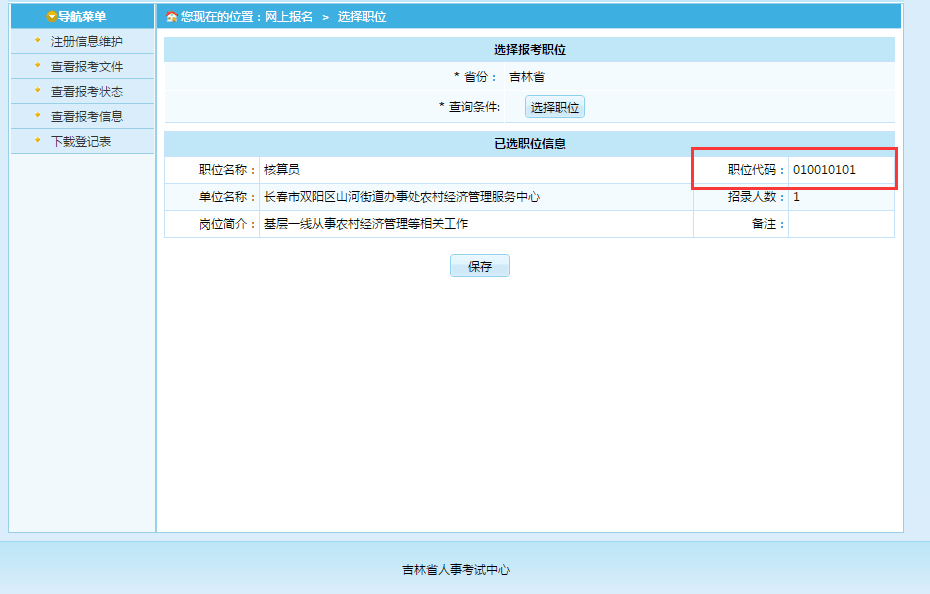
Task: Click the 单位名称 label
Action: point(227,197)
